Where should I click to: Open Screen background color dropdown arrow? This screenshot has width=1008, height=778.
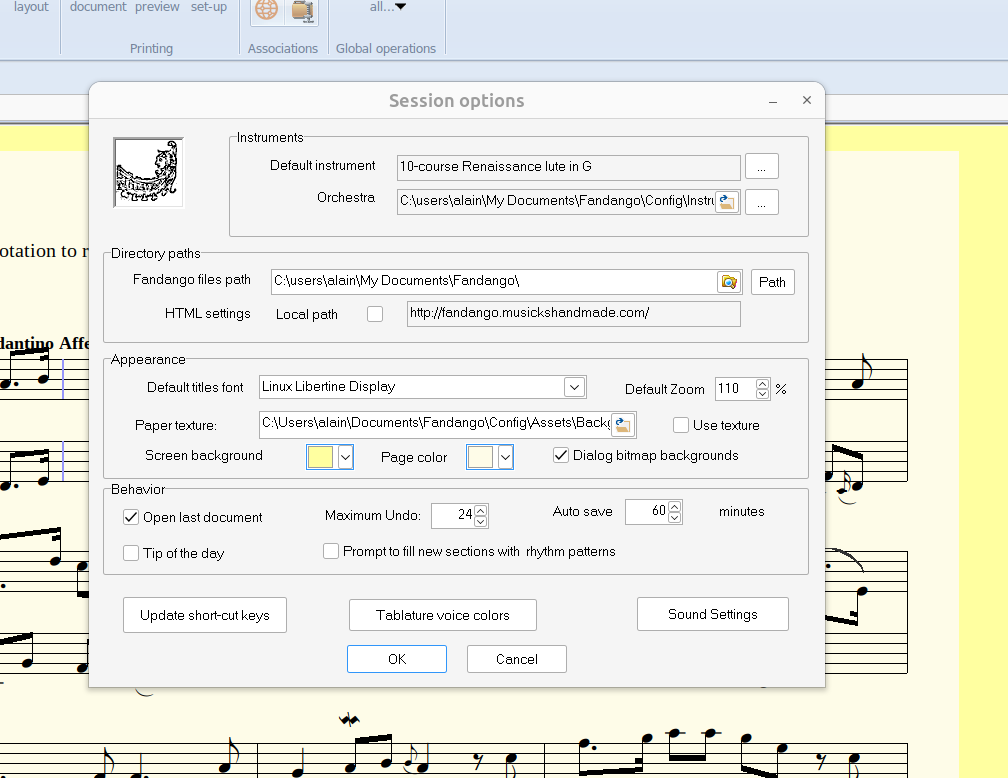point(346,457)
